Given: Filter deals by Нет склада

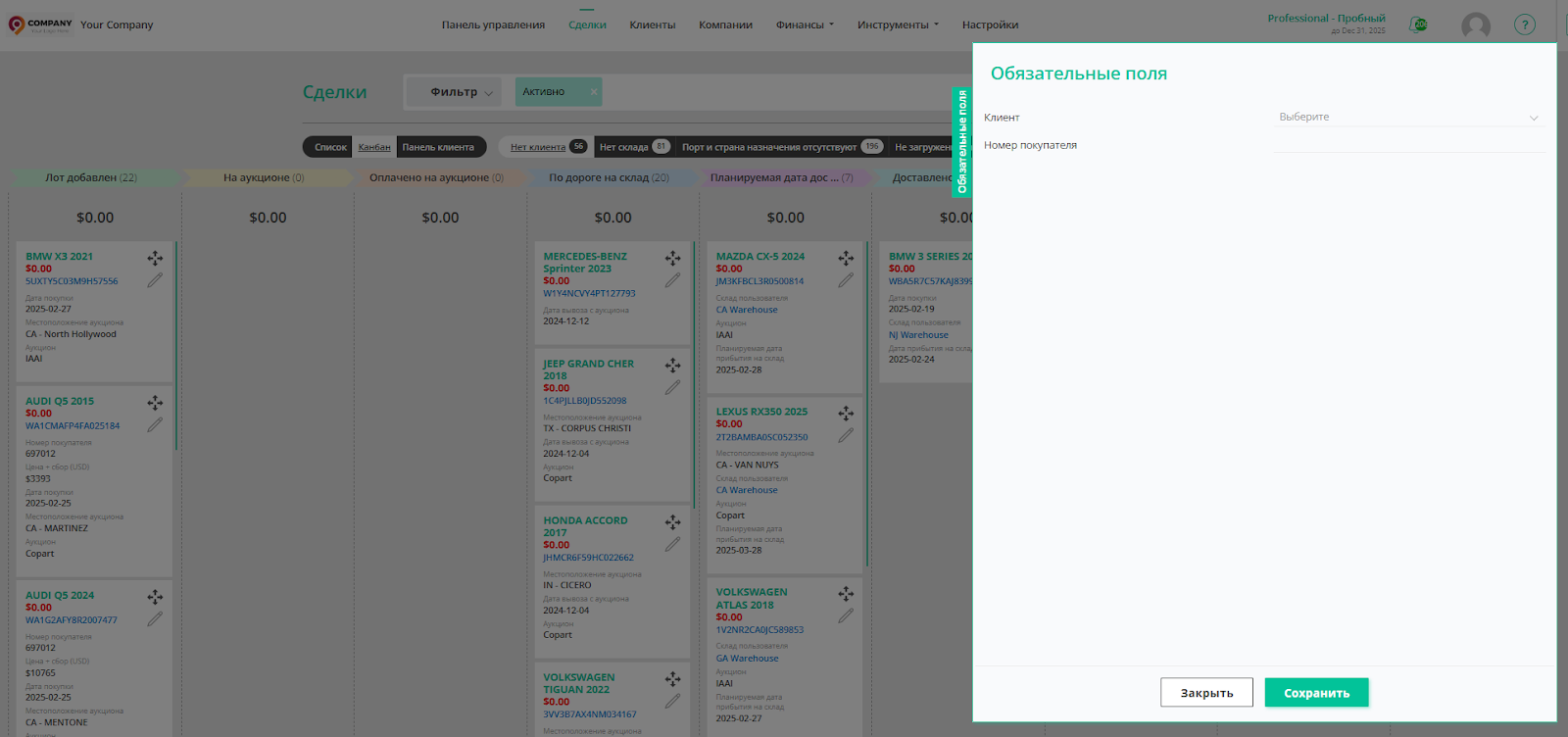Looking at the screenshot, I should coord(634,147).
